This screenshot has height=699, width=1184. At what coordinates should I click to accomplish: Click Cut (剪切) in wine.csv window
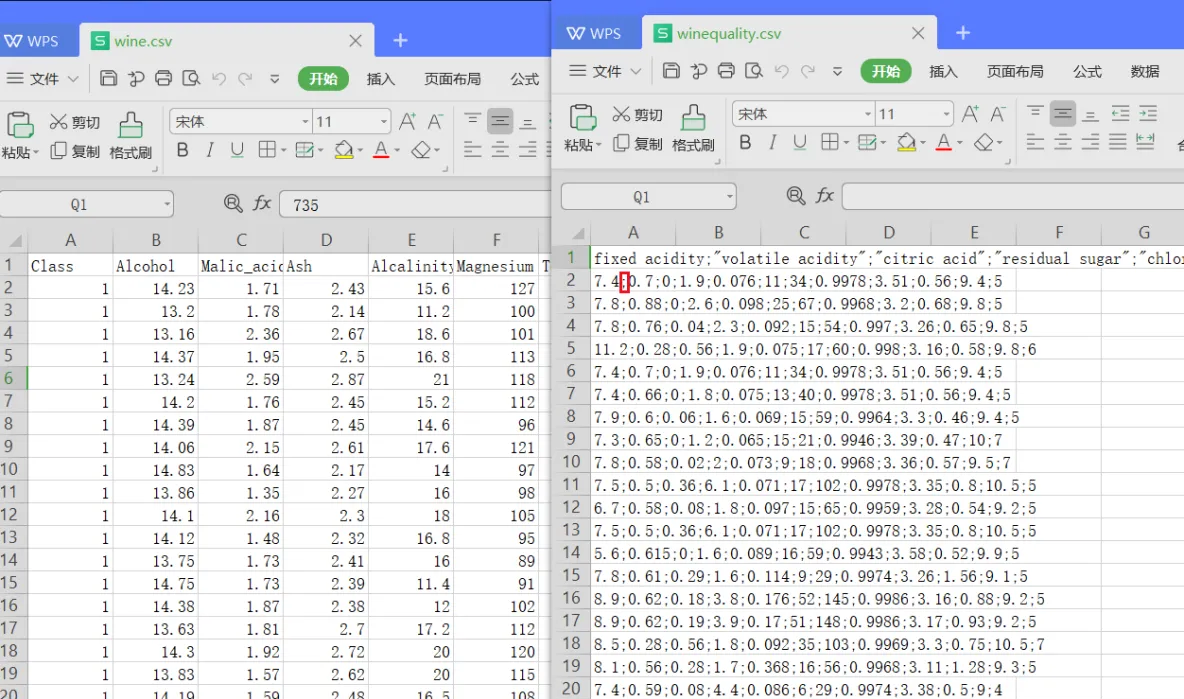point(75,122)
